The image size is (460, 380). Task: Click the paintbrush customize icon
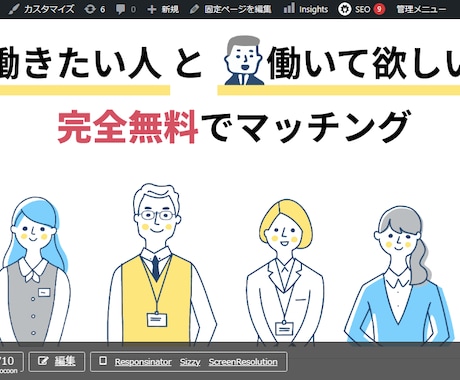(14, 9)
